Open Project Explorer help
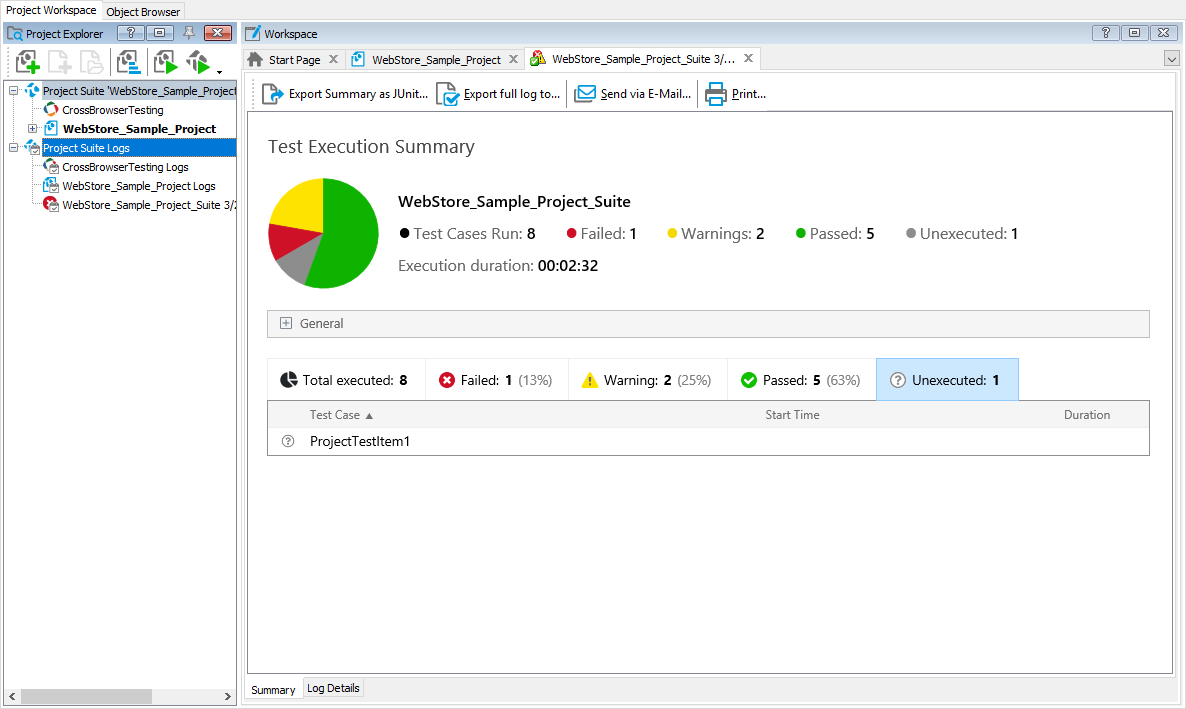Screen dimensions: 1186x709 pos(130,33)
